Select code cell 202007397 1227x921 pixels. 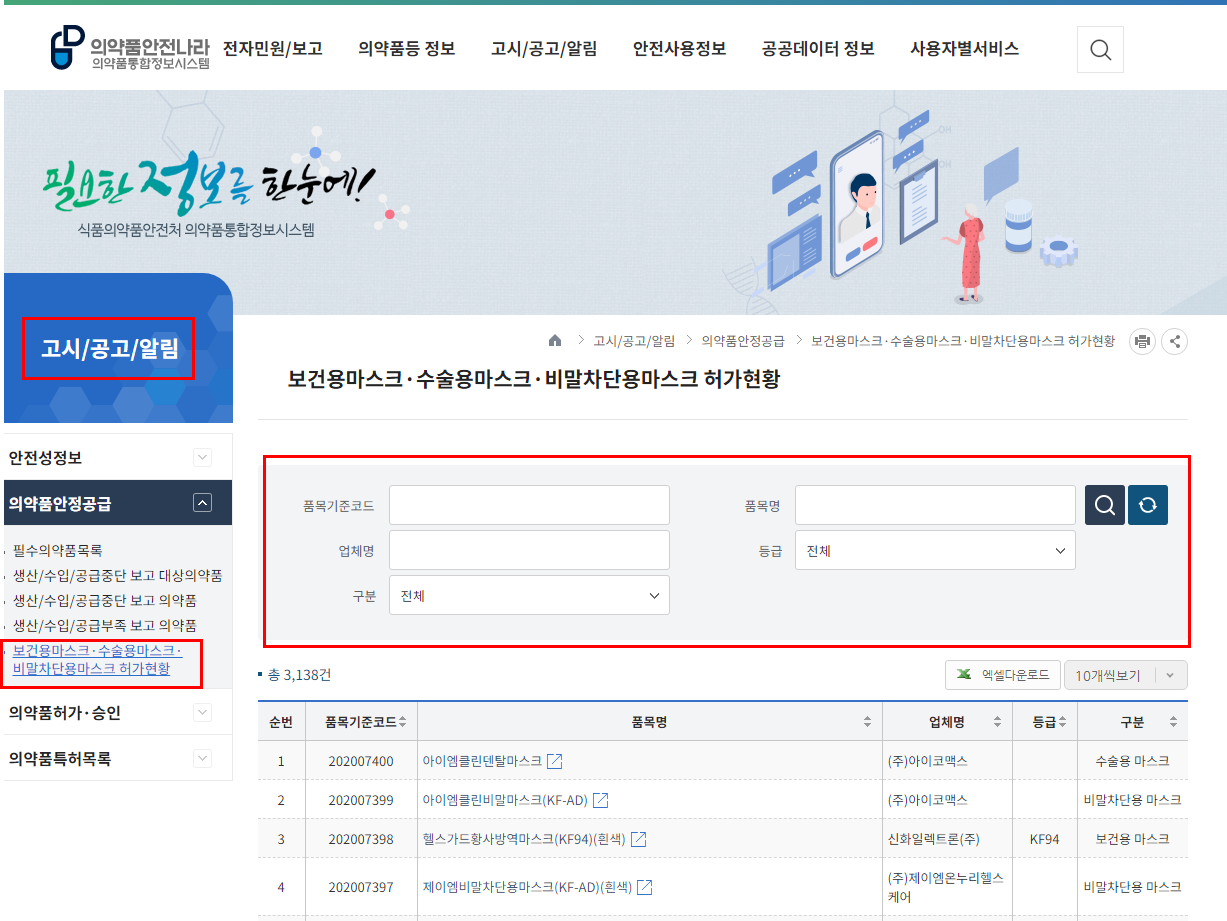[x=361, y=887]
